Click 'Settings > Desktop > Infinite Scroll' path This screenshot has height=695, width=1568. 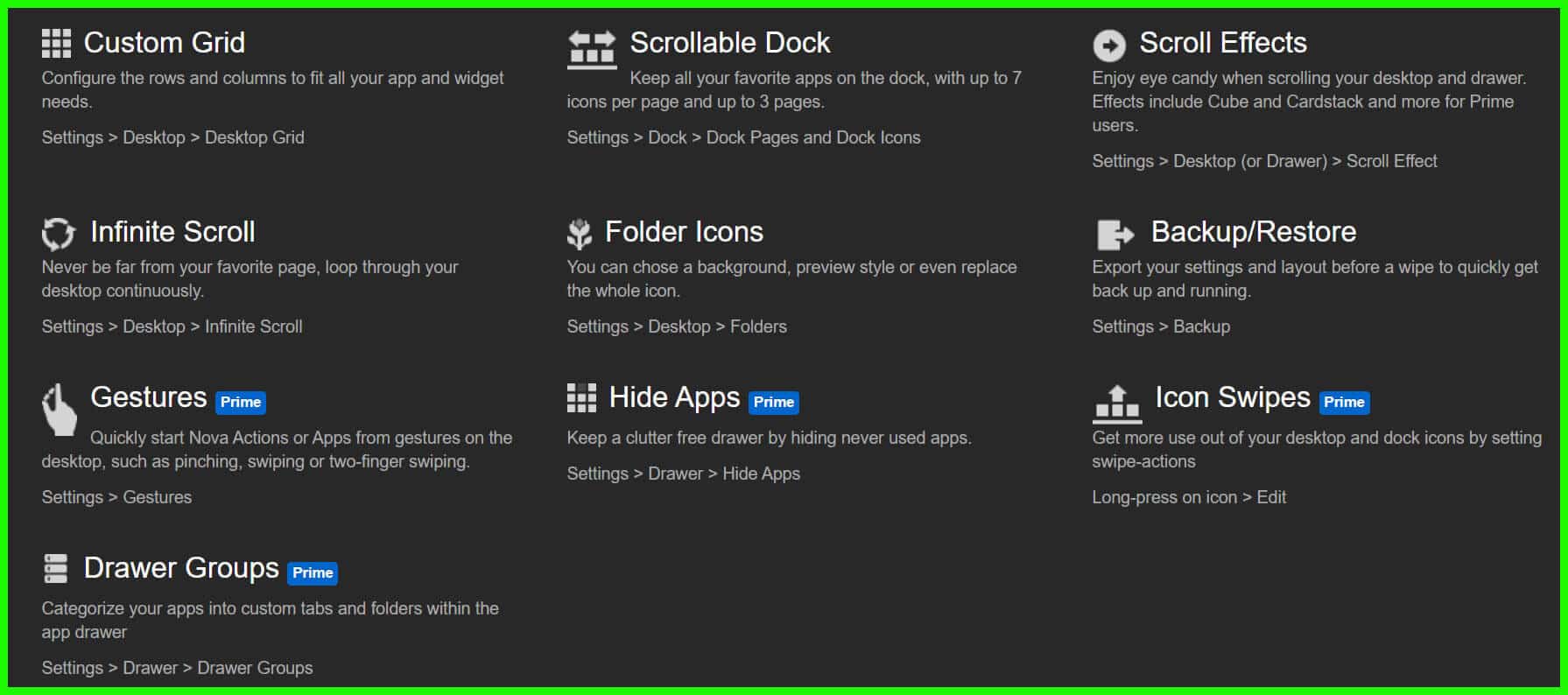(172, 326)
